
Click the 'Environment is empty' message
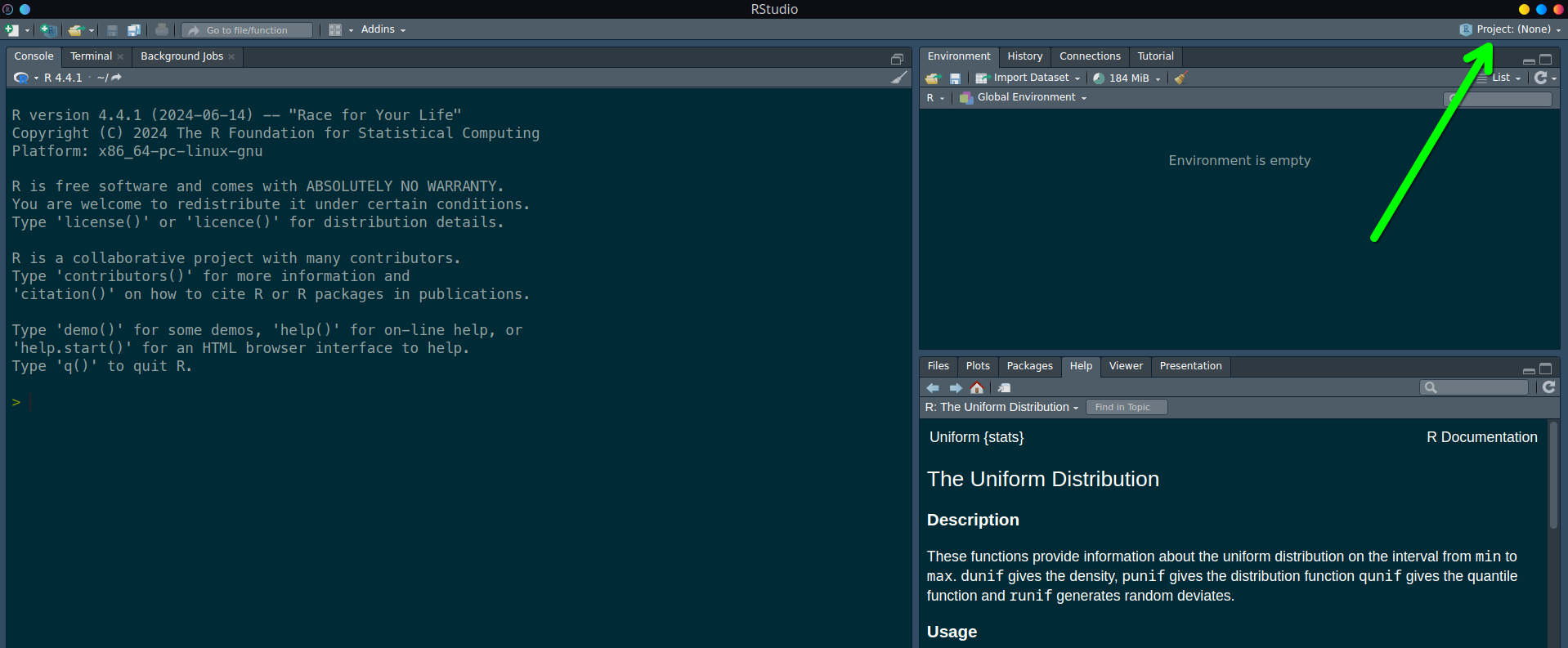click(1239, 160)
